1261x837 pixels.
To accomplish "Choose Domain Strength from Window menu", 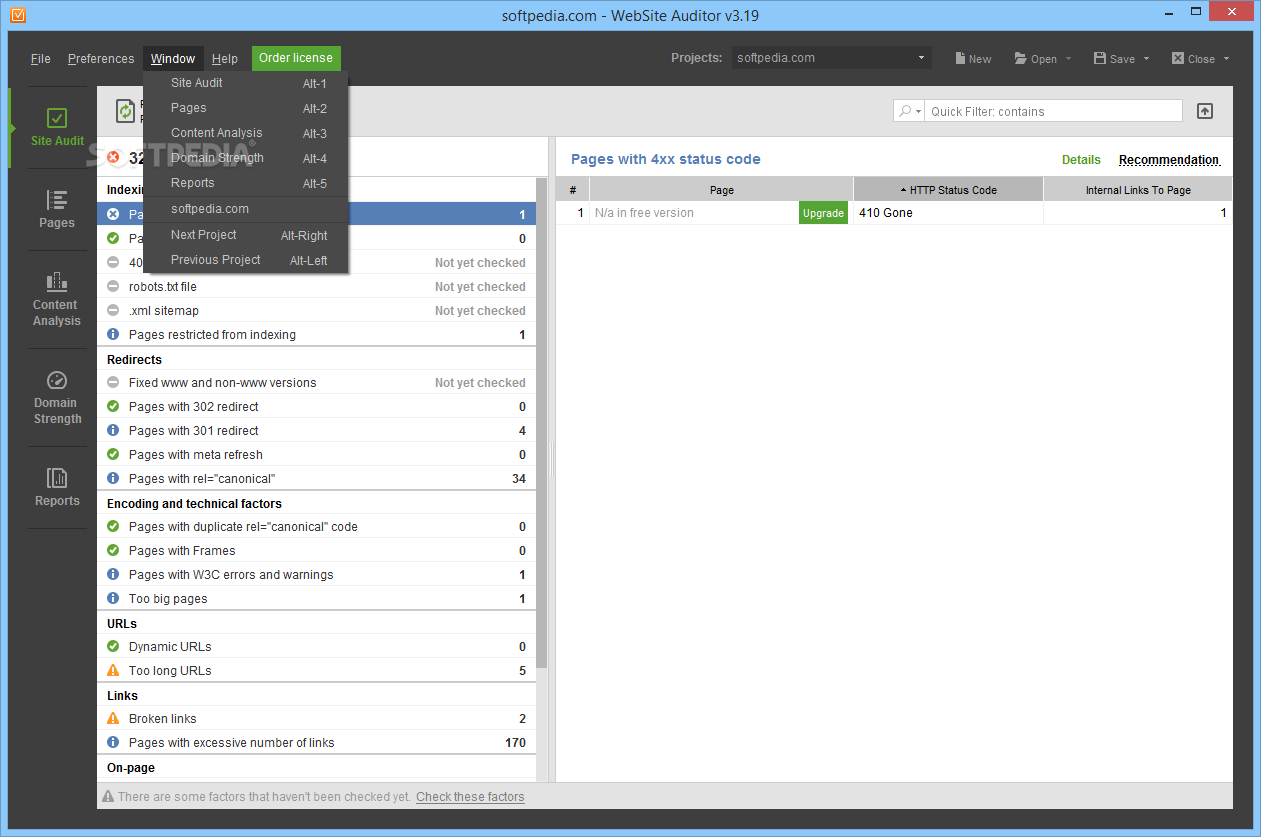I will pos(246,158).
